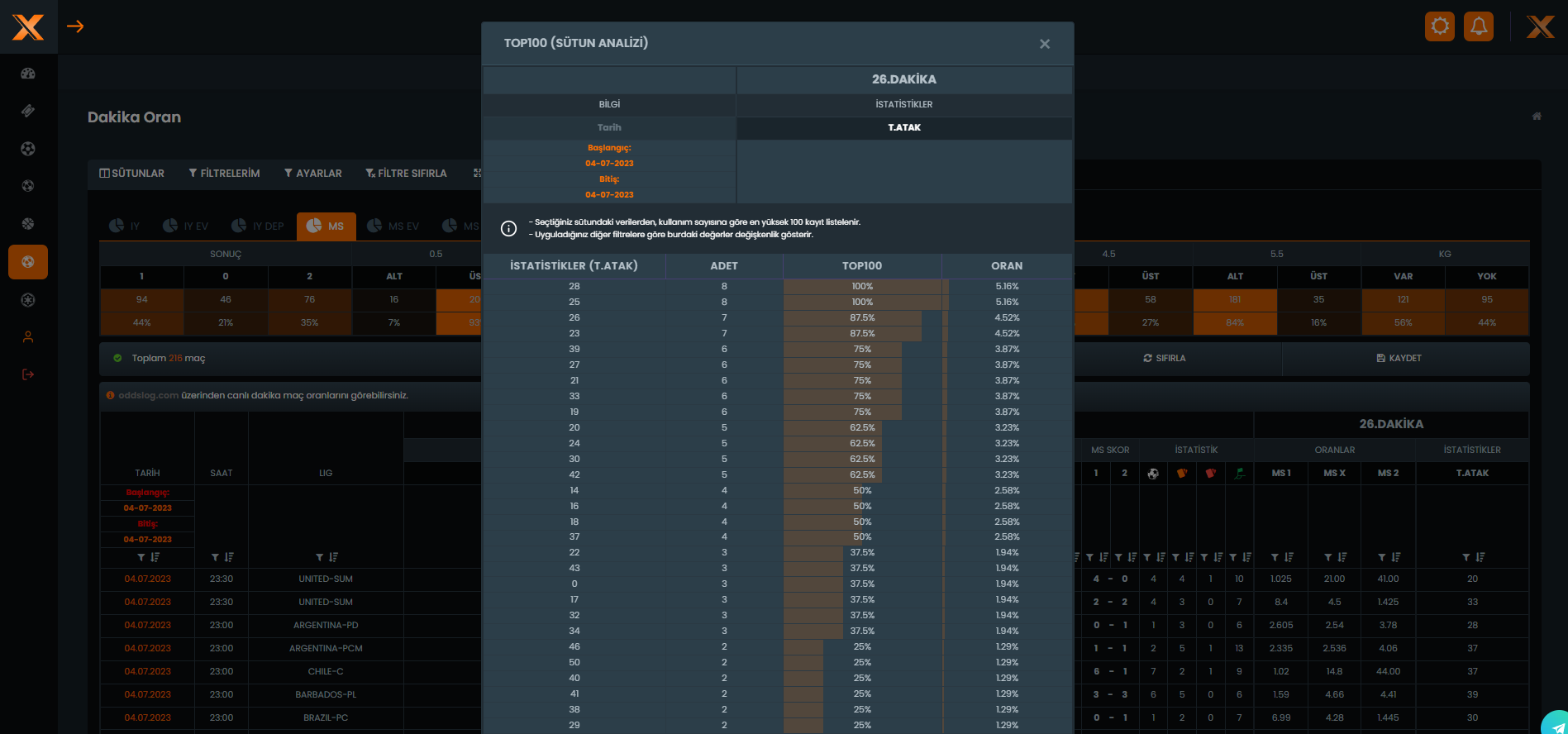Click the Telegram paper-plane chat icon

[1555, 723]
